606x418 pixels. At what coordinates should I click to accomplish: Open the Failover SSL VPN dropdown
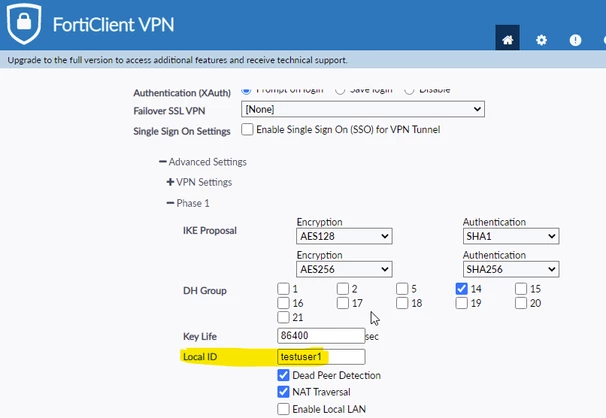point(363,109)
